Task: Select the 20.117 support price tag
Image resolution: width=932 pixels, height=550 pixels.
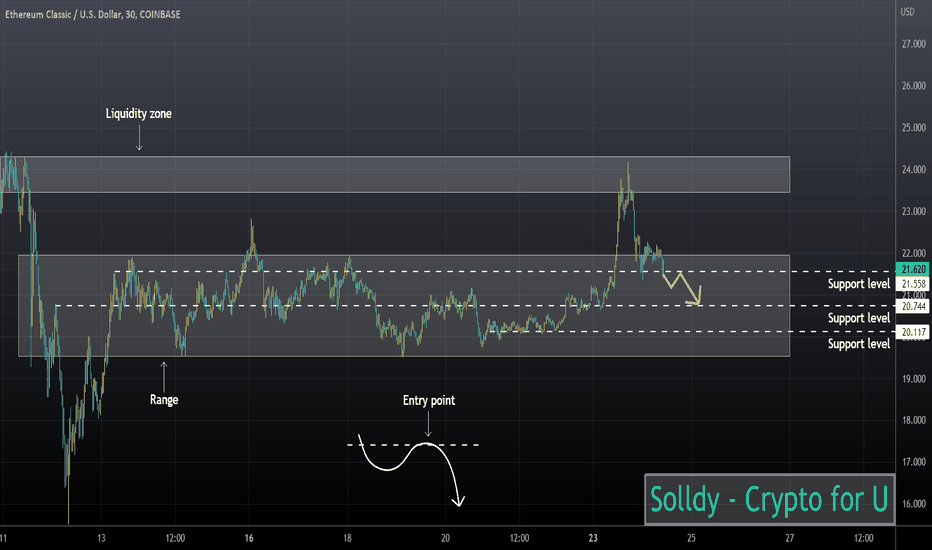Action: pyautogui.click(x=912, y=332)
